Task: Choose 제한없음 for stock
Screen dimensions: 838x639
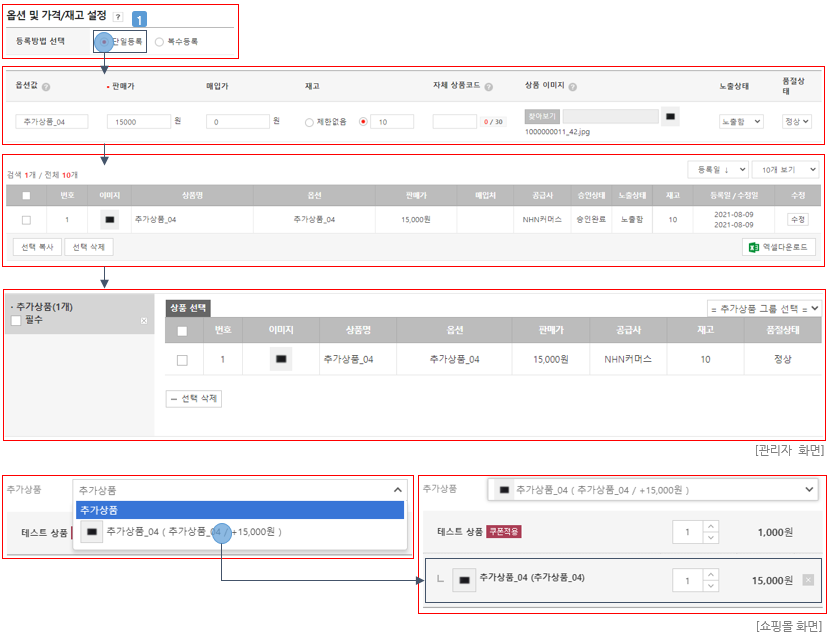Action: coord(309,122)
